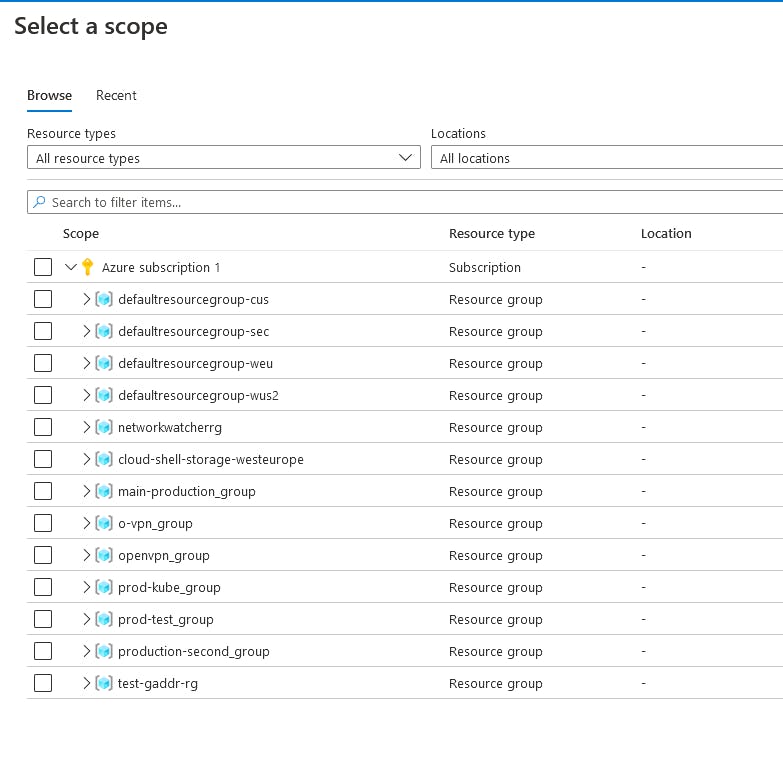Click the prod-test_group resource group icon
Image resolution: width=783 pixels, height=780 pixels.
[104, 619]
